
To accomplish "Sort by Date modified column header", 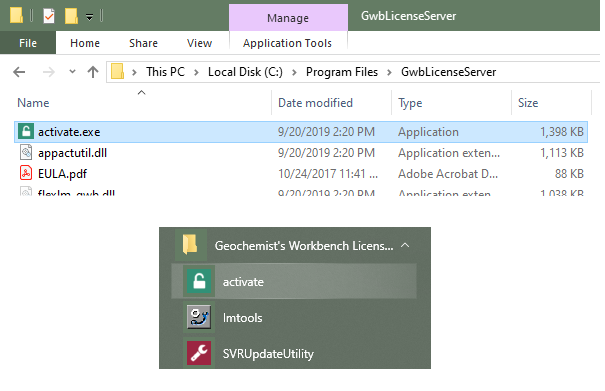I will pos(316,103).
